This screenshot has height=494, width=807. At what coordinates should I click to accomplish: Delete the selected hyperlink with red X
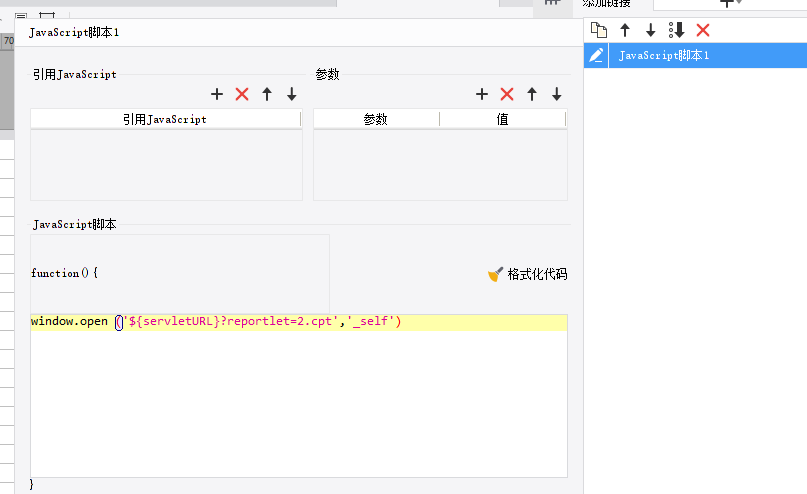coord(703,30)
